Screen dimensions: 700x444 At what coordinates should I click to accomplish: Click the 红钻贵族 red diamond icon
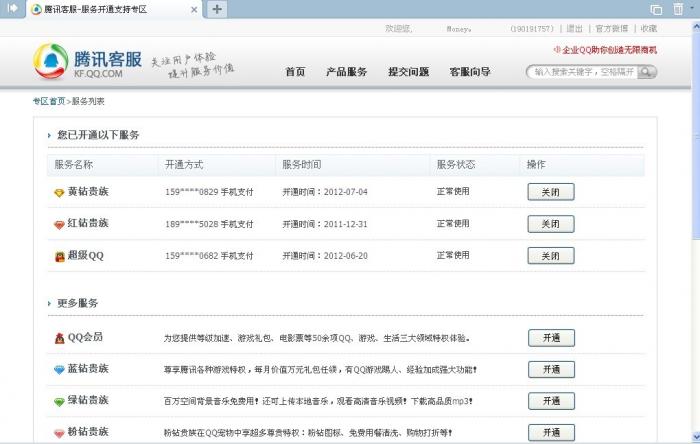point(59,225)
